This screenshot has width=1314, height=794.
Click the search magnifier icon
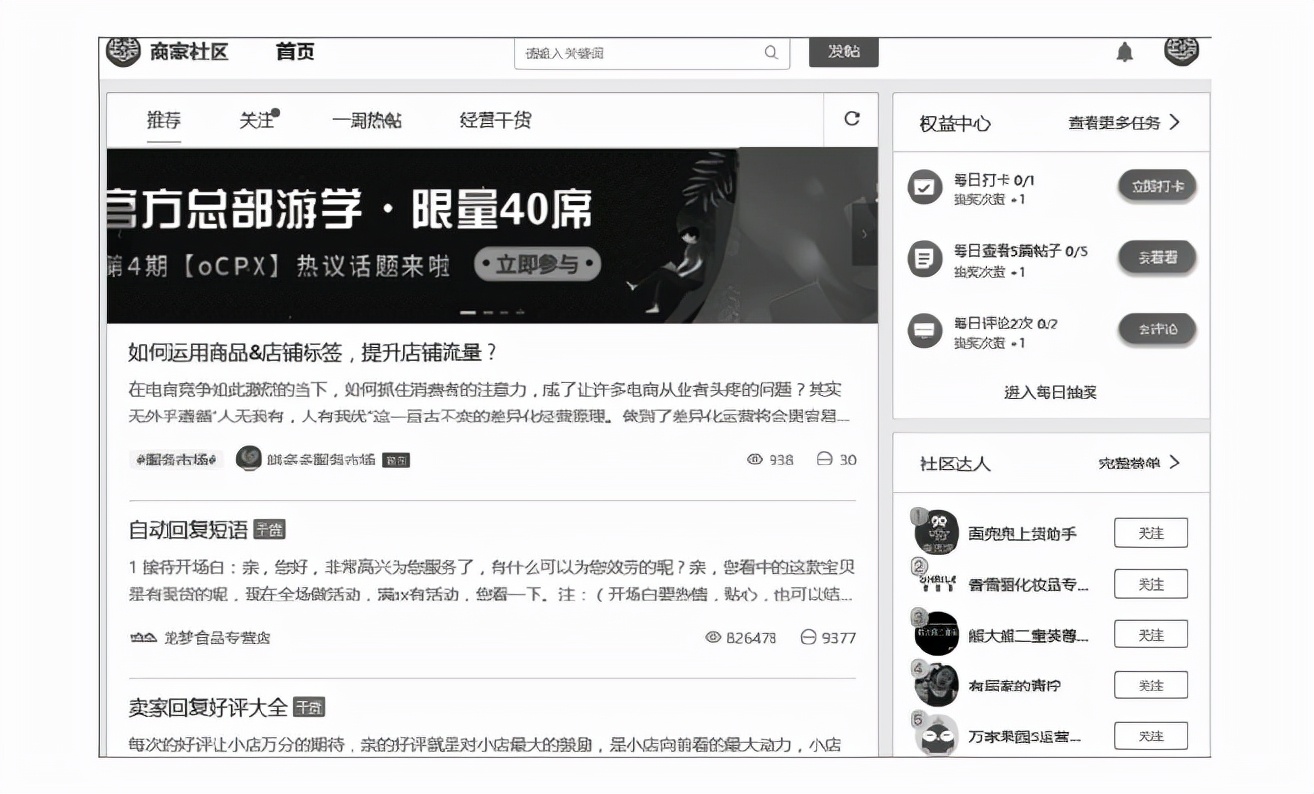click(770, 52)
